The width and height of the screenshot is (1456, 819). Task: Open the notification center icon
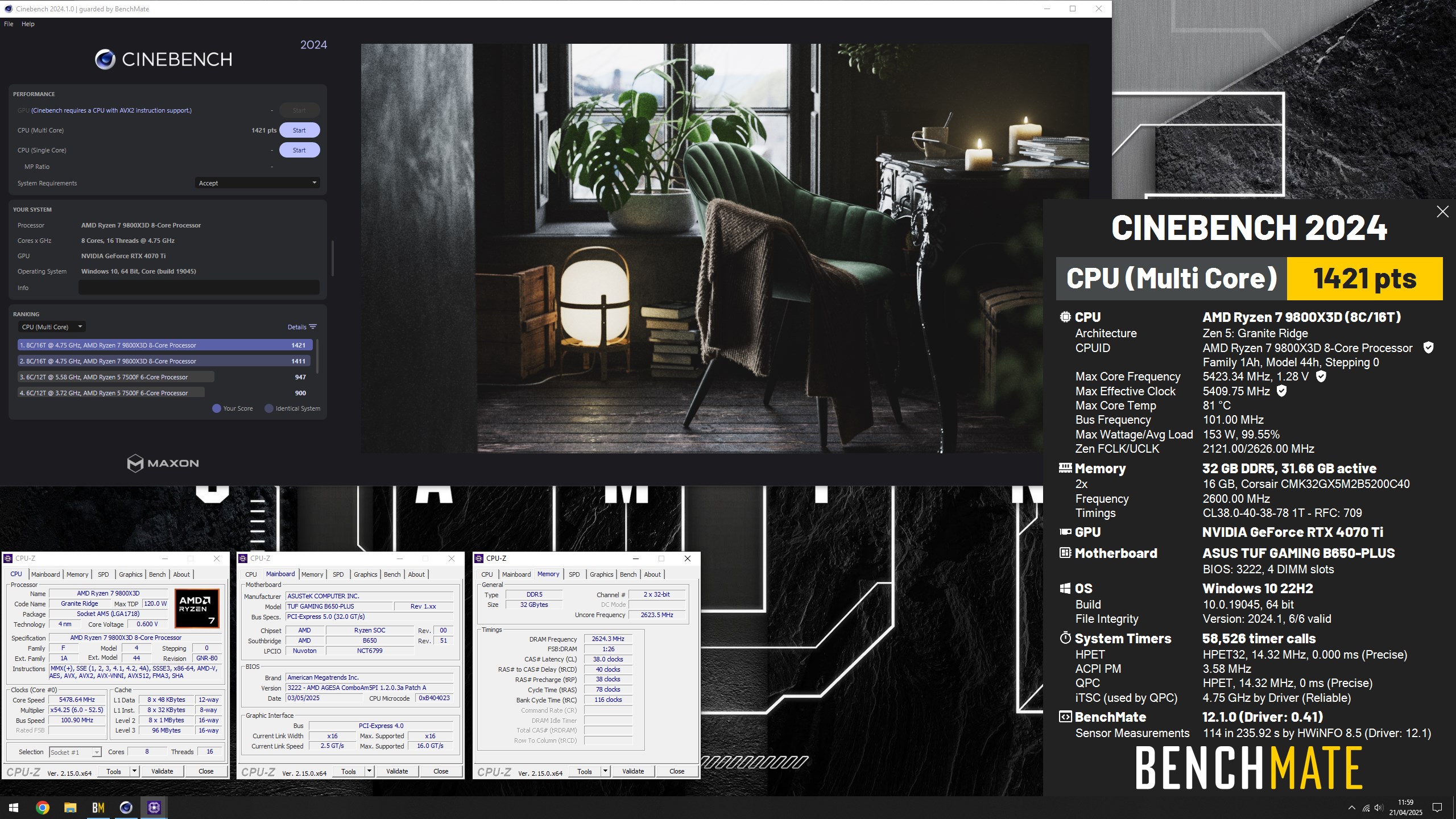pyautogui.click(x=1437, y=807)
